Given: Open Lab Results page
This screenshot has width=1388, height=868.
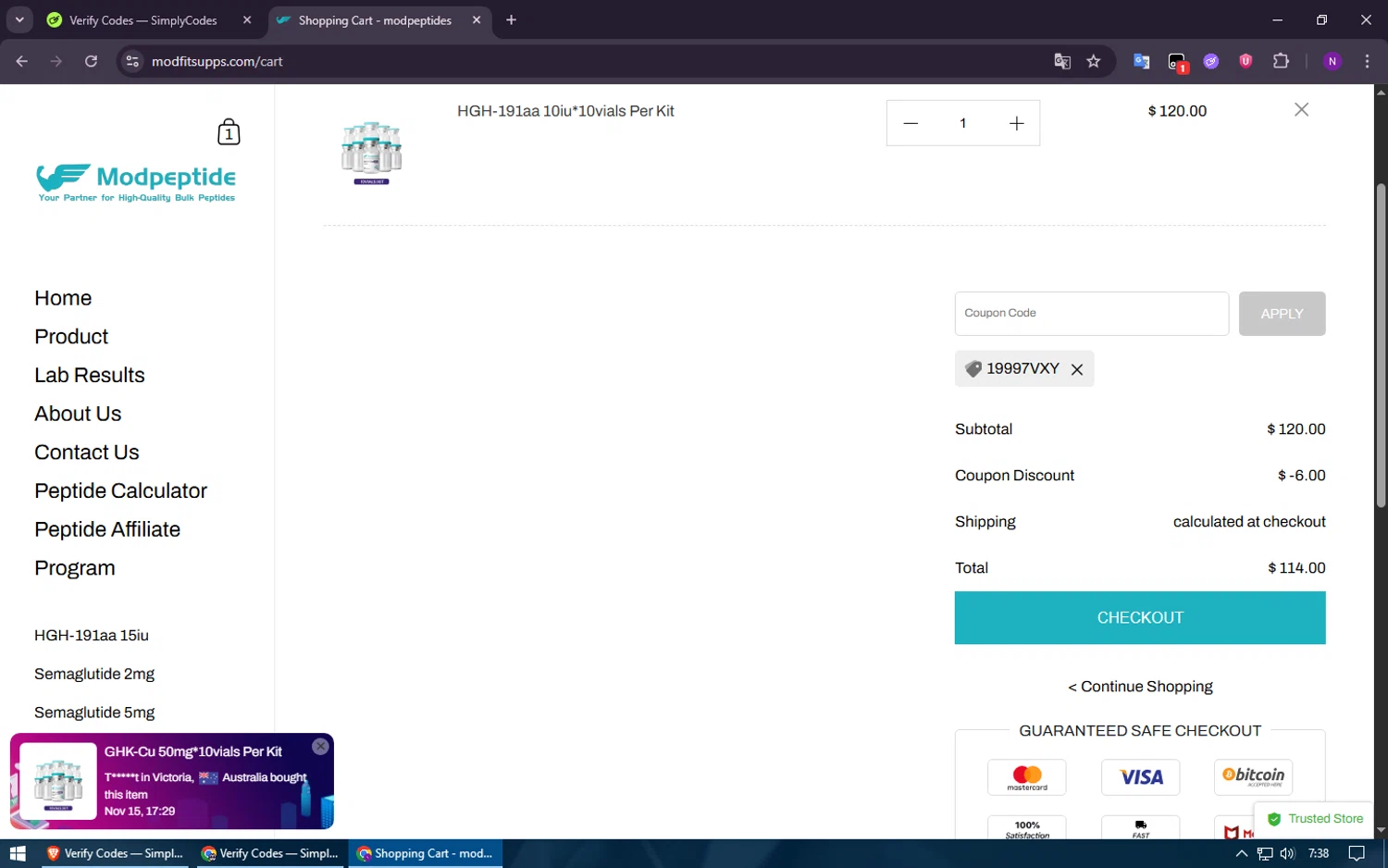Looking at the screenshot, I should click(90, 375).
